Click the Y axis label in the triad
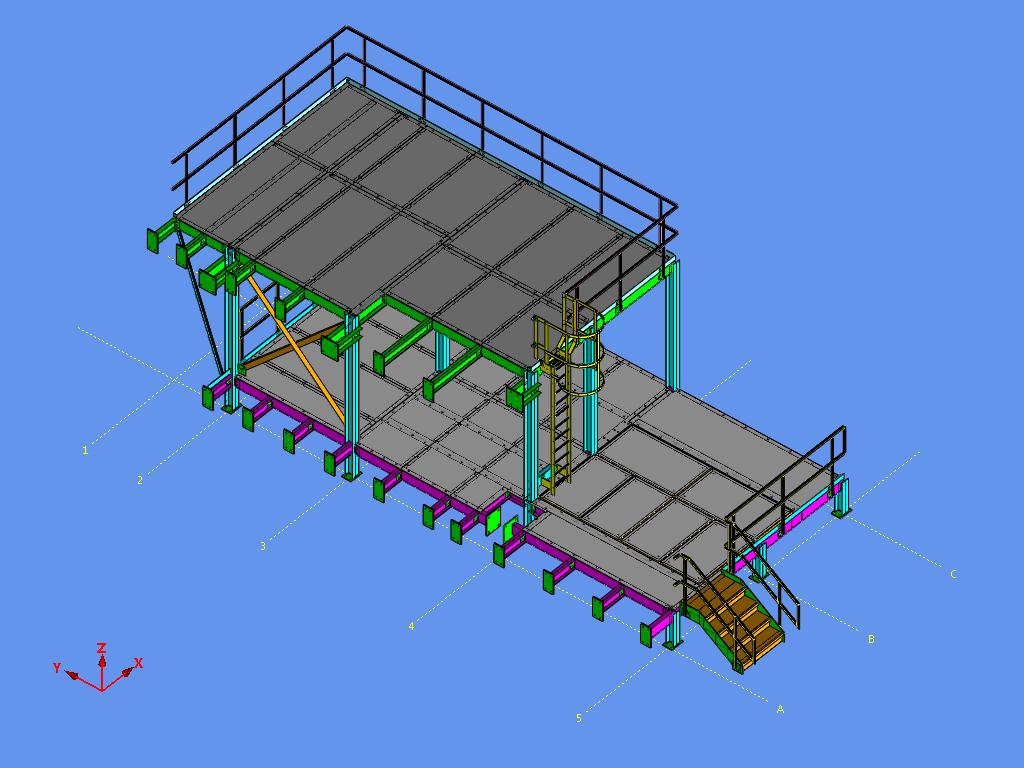1024x768 pixels. coord(58,667)
